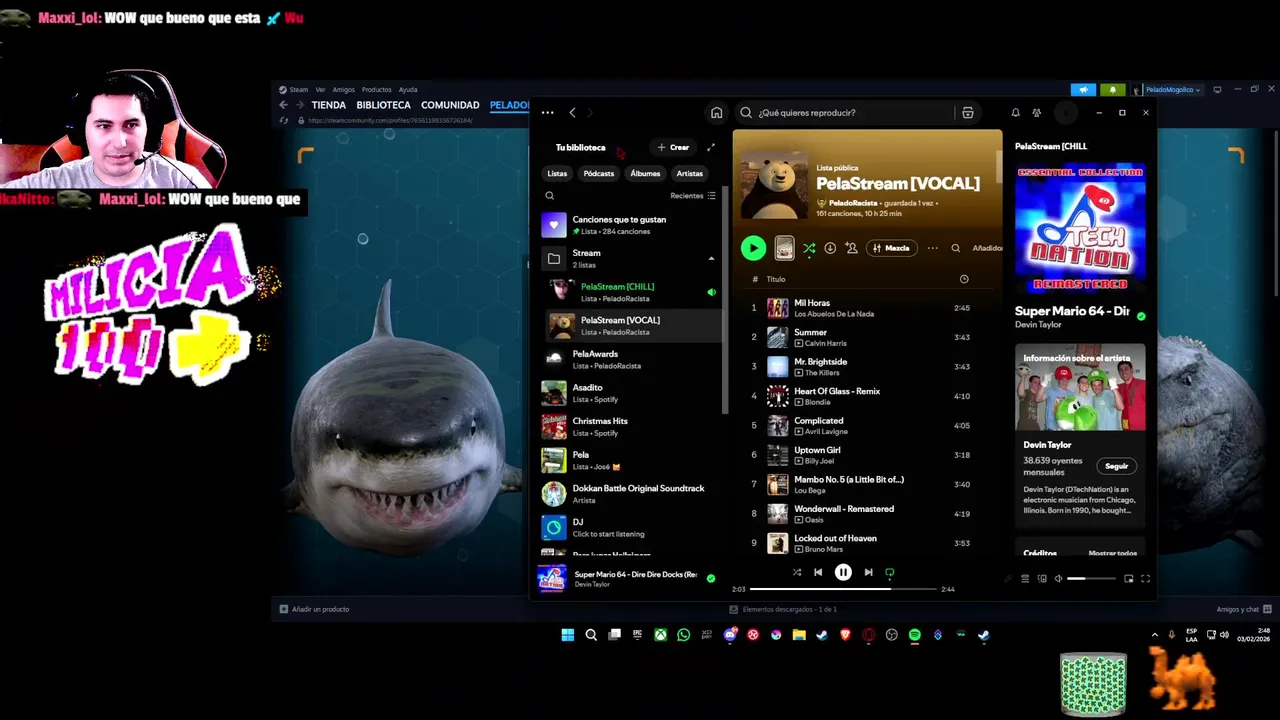The image size is (1280, 720).
Task: Open PelaAwards playlist
Action: click(630, 359)
